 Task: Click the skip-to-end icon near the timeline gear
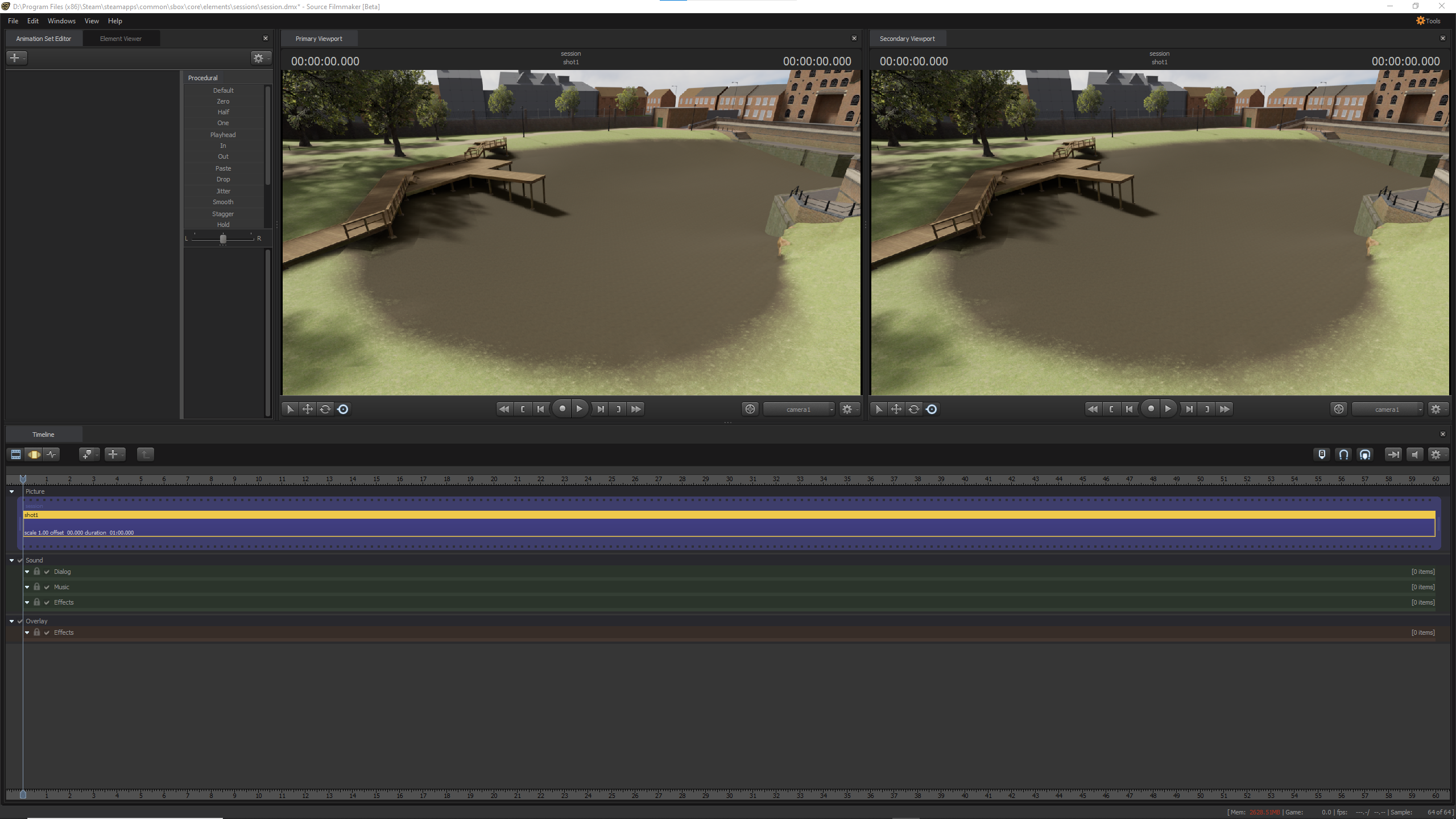1394,454
